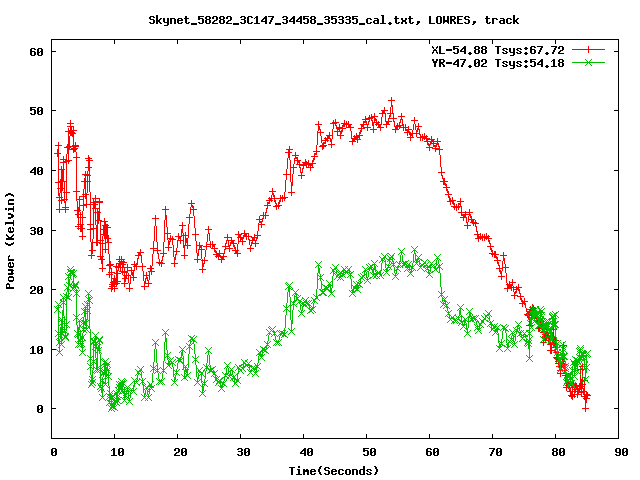The width and height of the screenshot is (640, 480).
Task: Click the x-axis tick label 90
Action: click(x=621, y=452)
